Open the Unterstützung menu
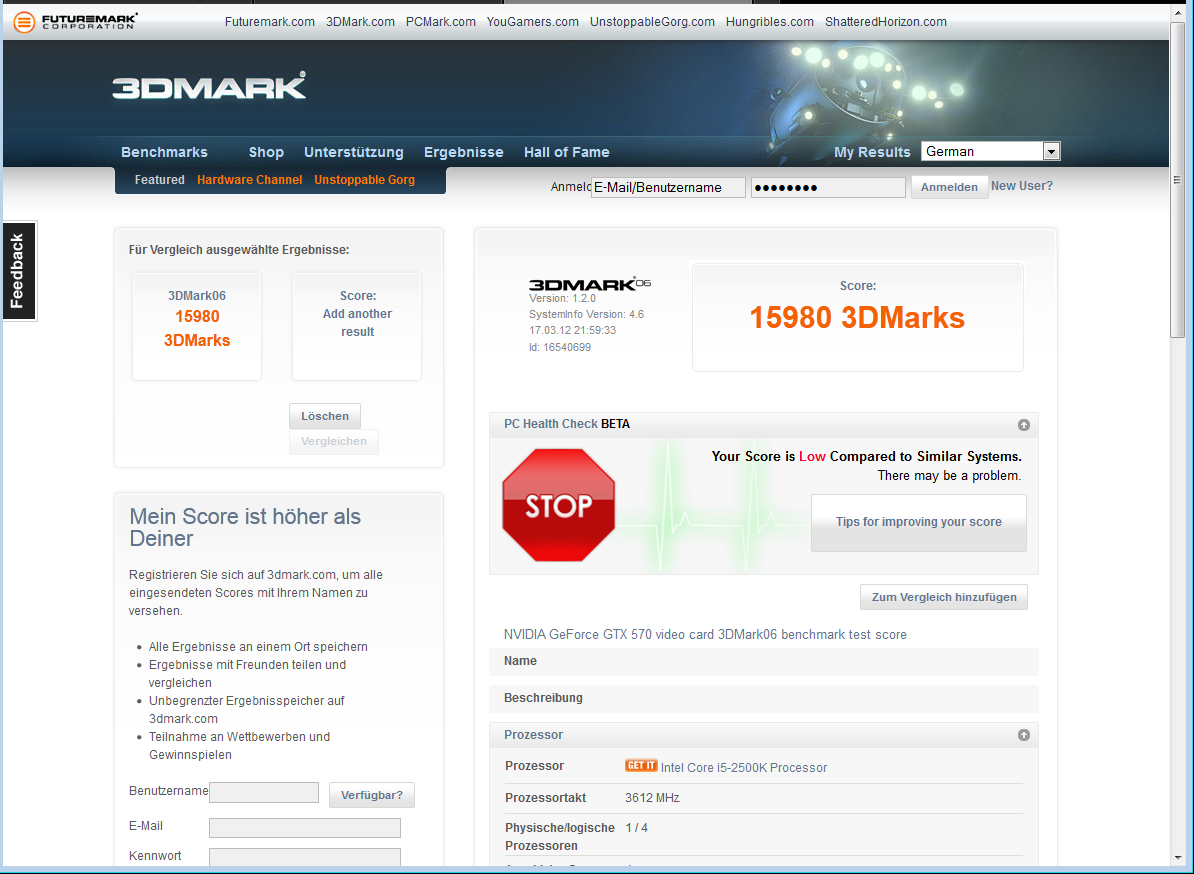 pyautogui.click(x=353, y=152)
